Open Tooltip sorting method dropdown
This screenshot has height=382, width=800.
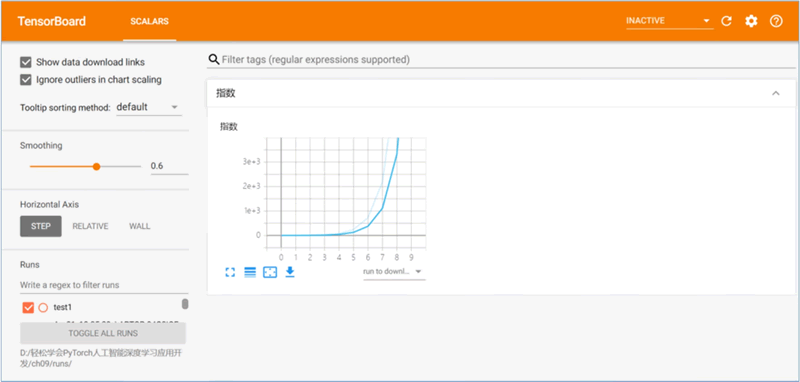[x=149, y=107]
